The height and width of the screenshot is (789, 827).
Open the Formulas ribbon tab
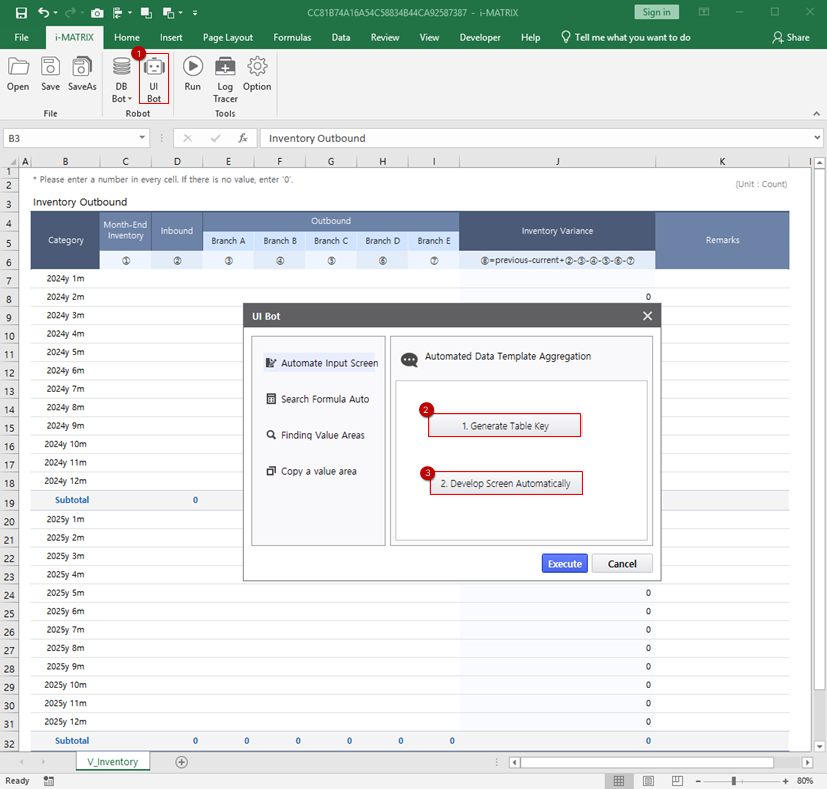click(x=292, y=37)
